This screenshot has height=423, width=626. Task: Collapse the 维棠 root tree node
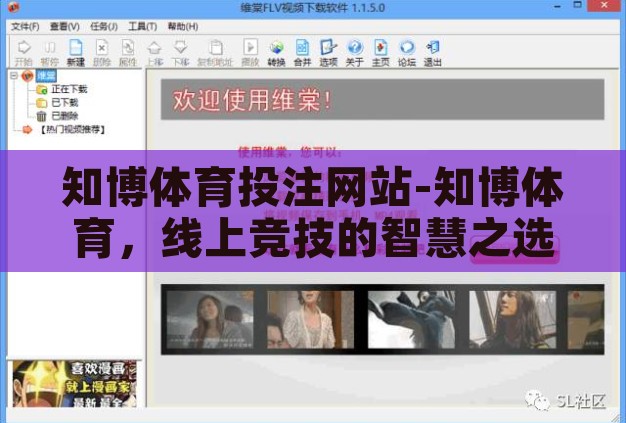coord(14,75)
